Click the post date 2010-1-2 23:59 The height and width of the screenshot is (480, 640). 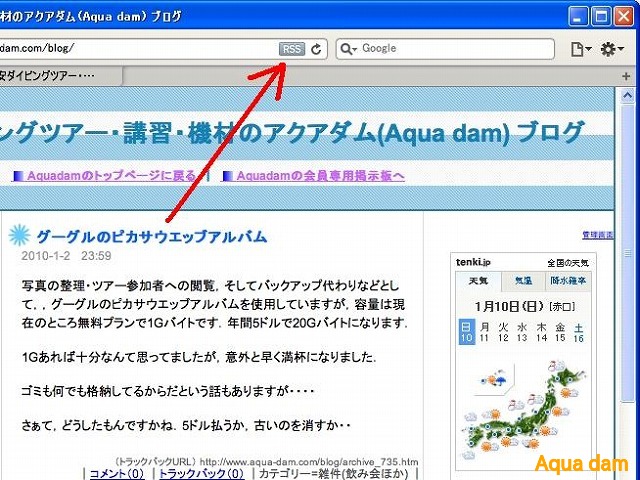click(66, 256)
